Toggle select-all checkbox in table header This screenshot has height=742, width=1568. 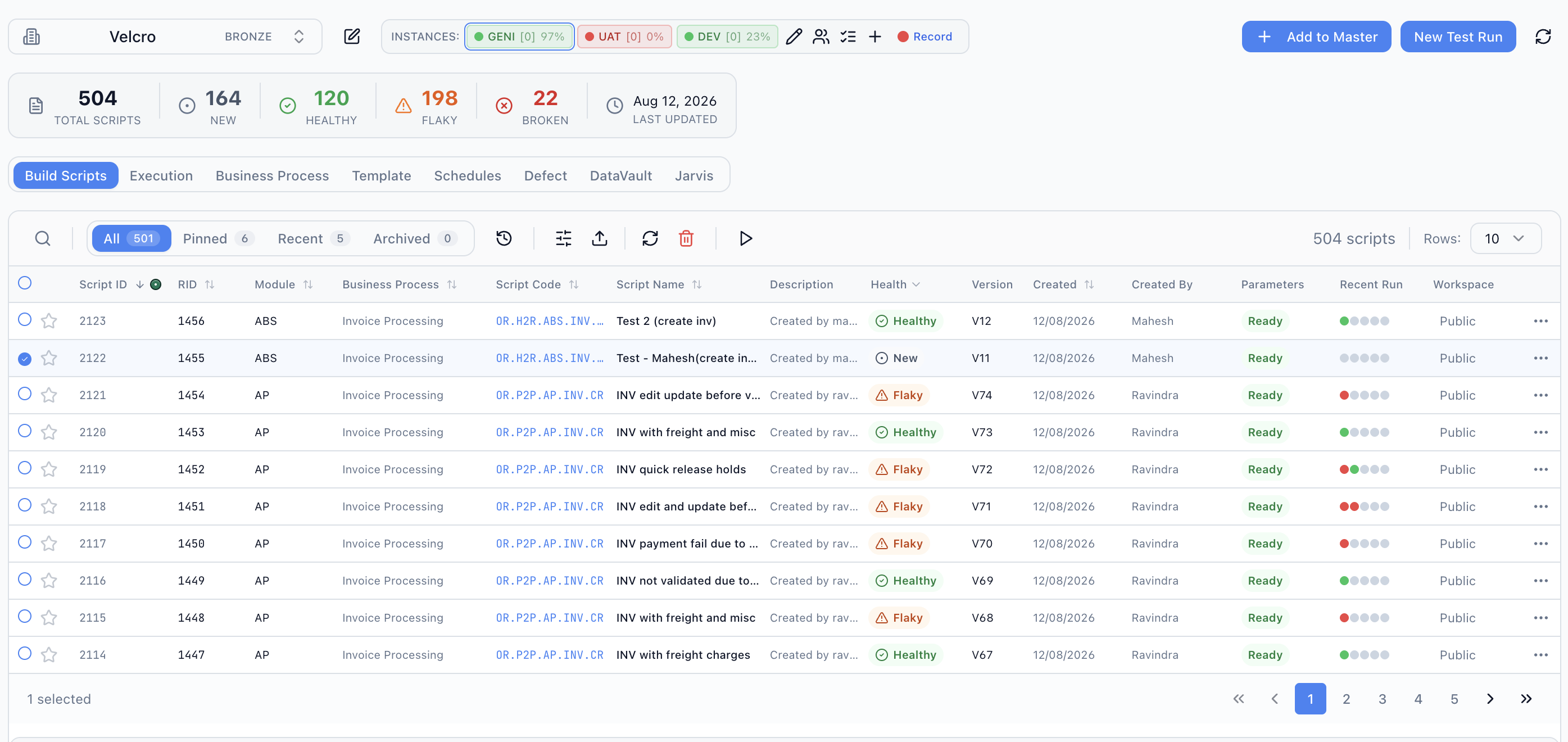[x=24, y=283]
